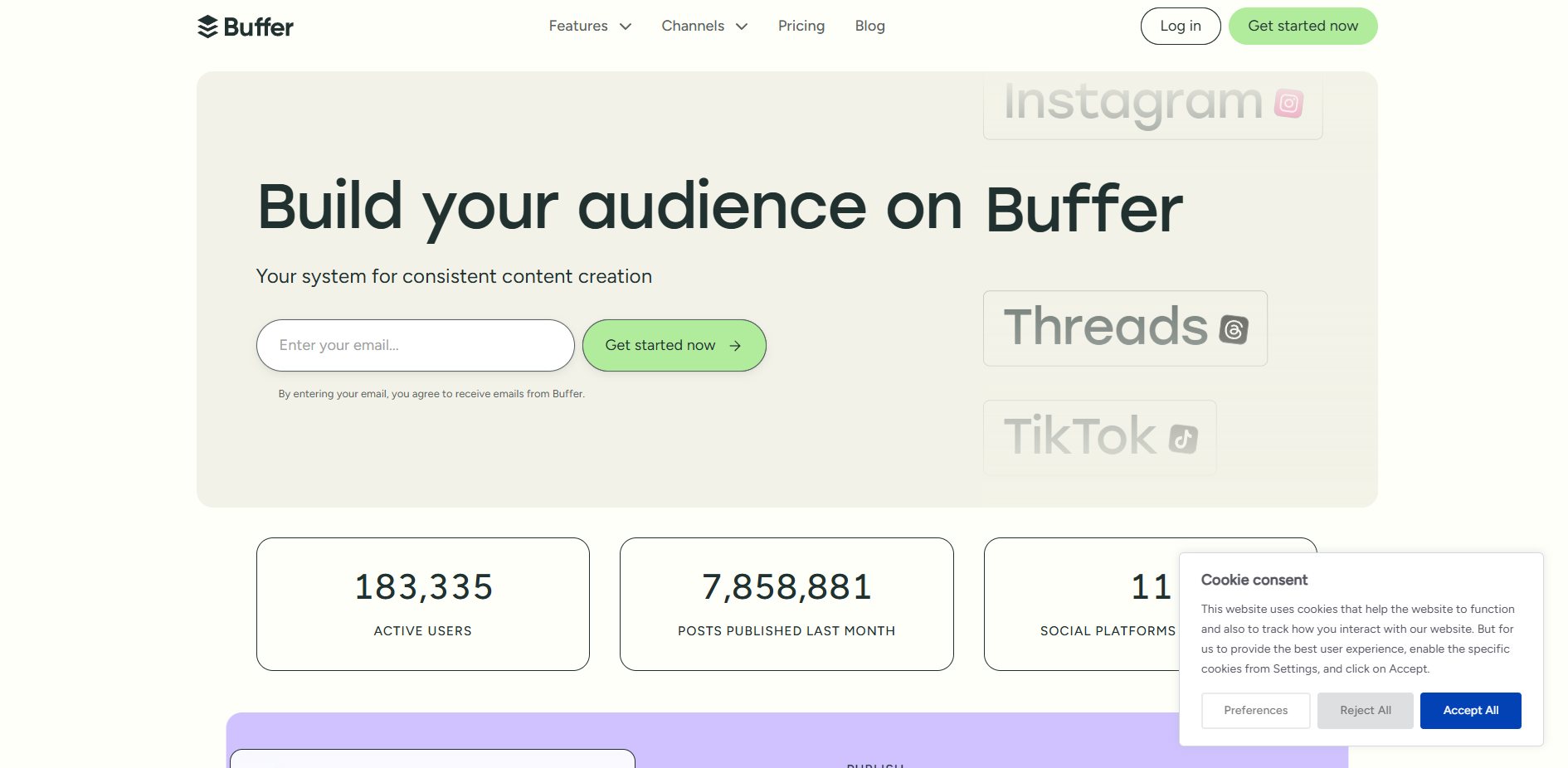Click the SOCIAL PLATFORMS label
Screen dimensions: 1568x768
1108,631
